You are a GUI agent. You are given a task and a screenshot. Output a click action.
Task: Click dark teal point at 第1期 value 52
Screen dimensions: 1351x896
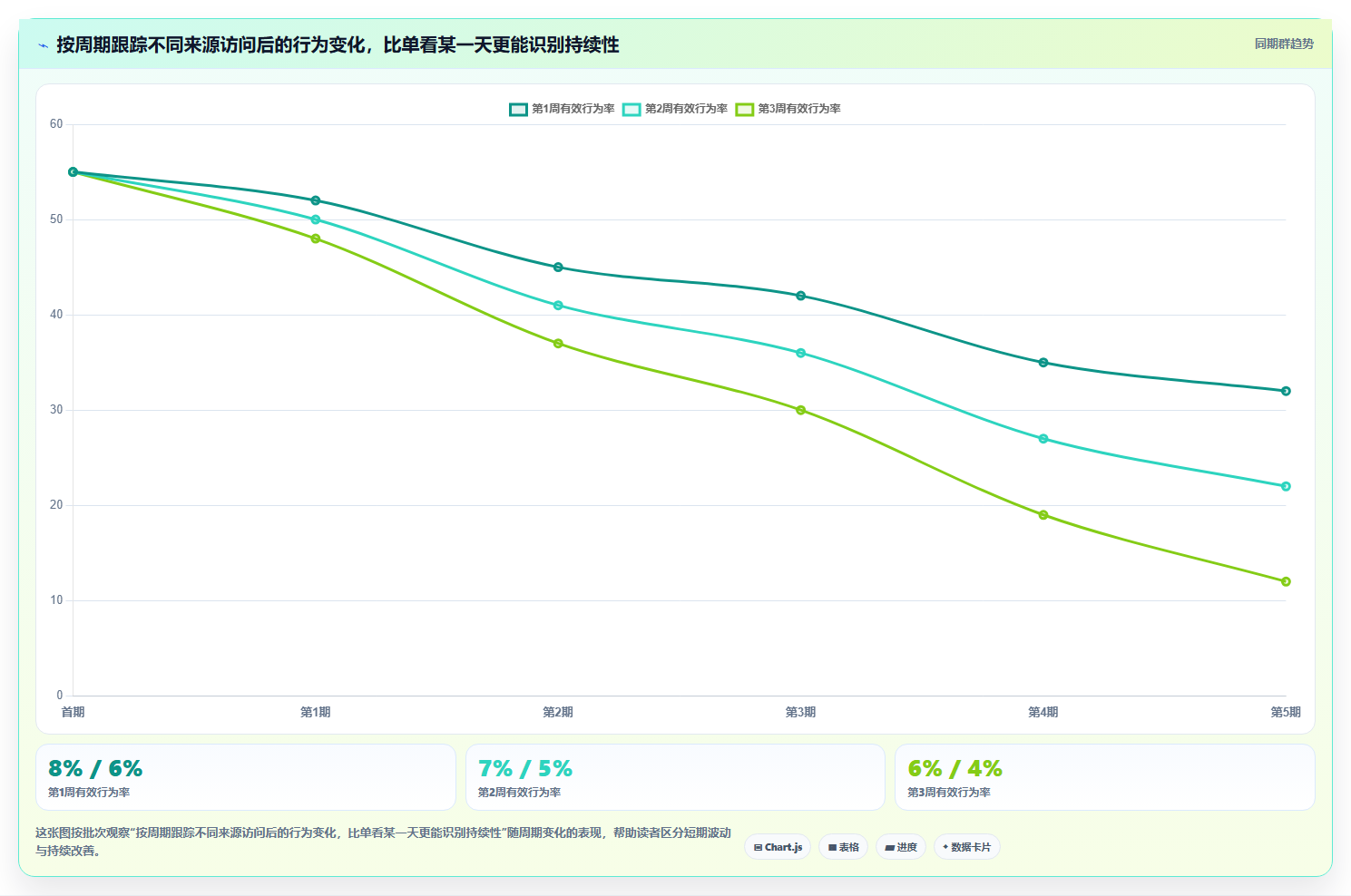pyautogui.click(x=316, y=200)
